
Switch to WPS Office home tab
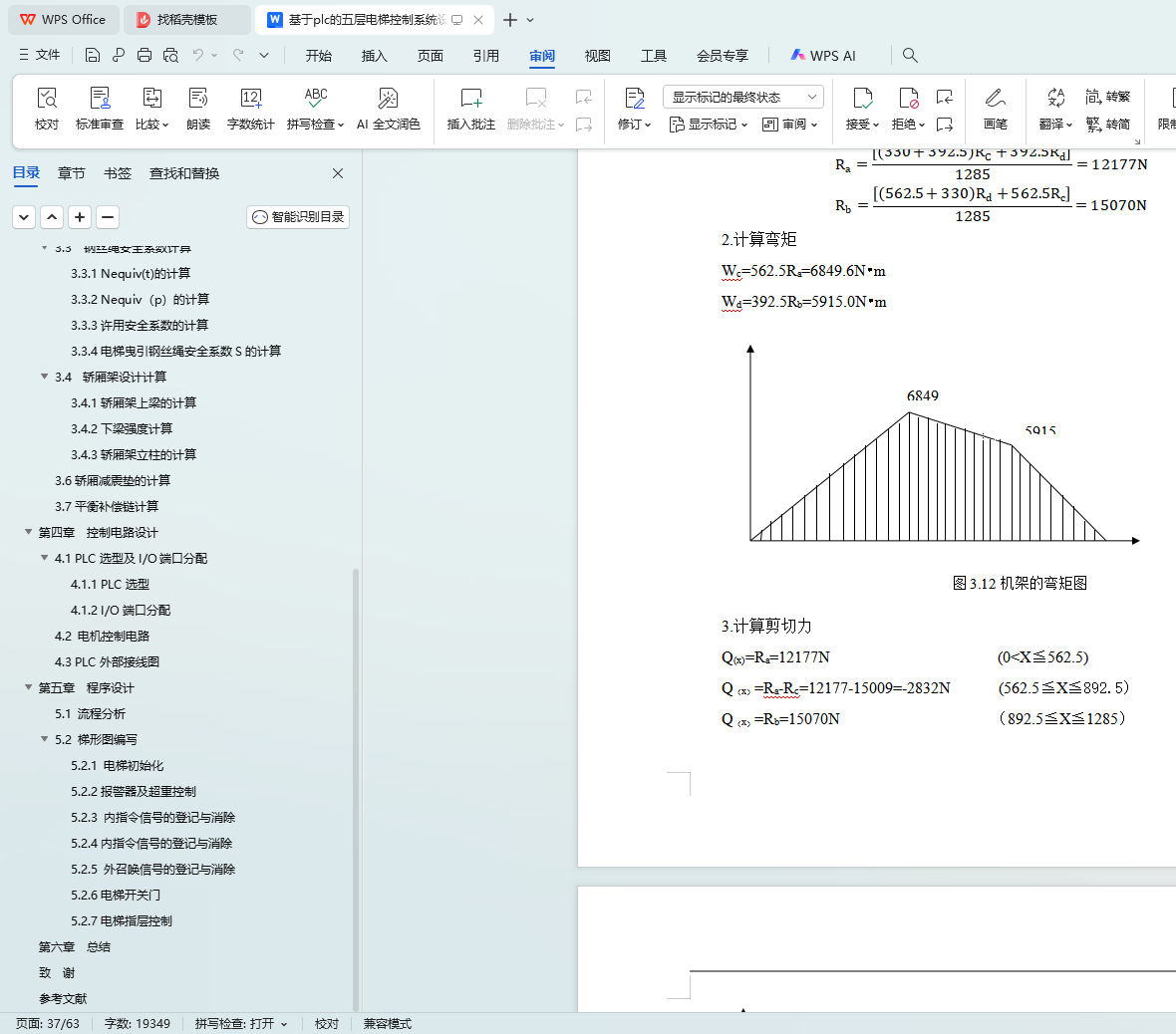pos(63,20)
